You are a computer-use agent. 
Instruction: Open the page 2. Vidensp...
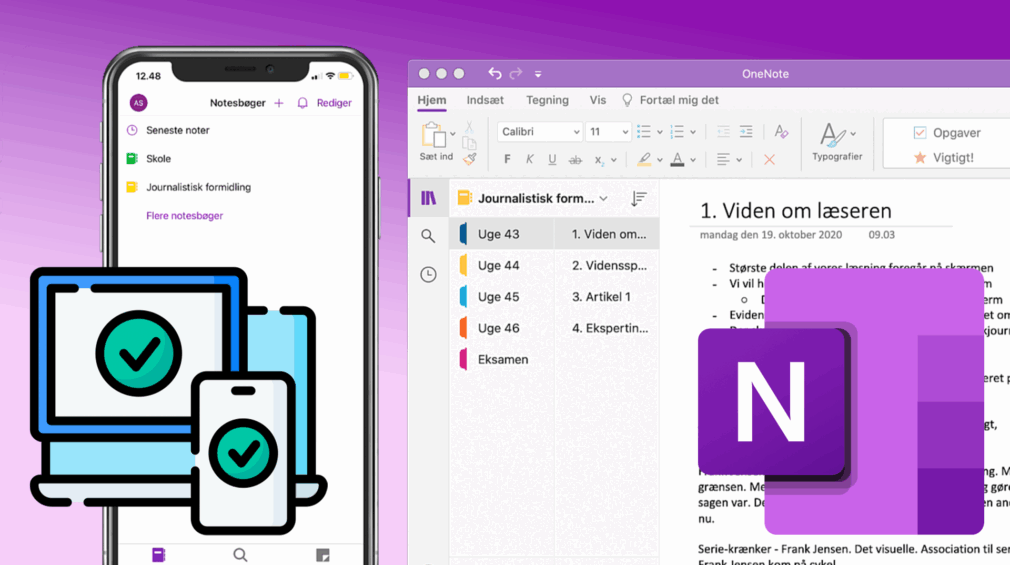coord(607,265)
